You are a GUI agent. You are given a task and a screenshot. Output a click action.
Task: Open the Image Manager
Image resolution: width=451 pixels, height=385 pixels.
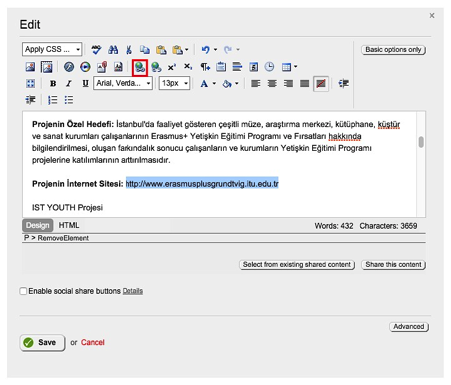click(30, 67)
